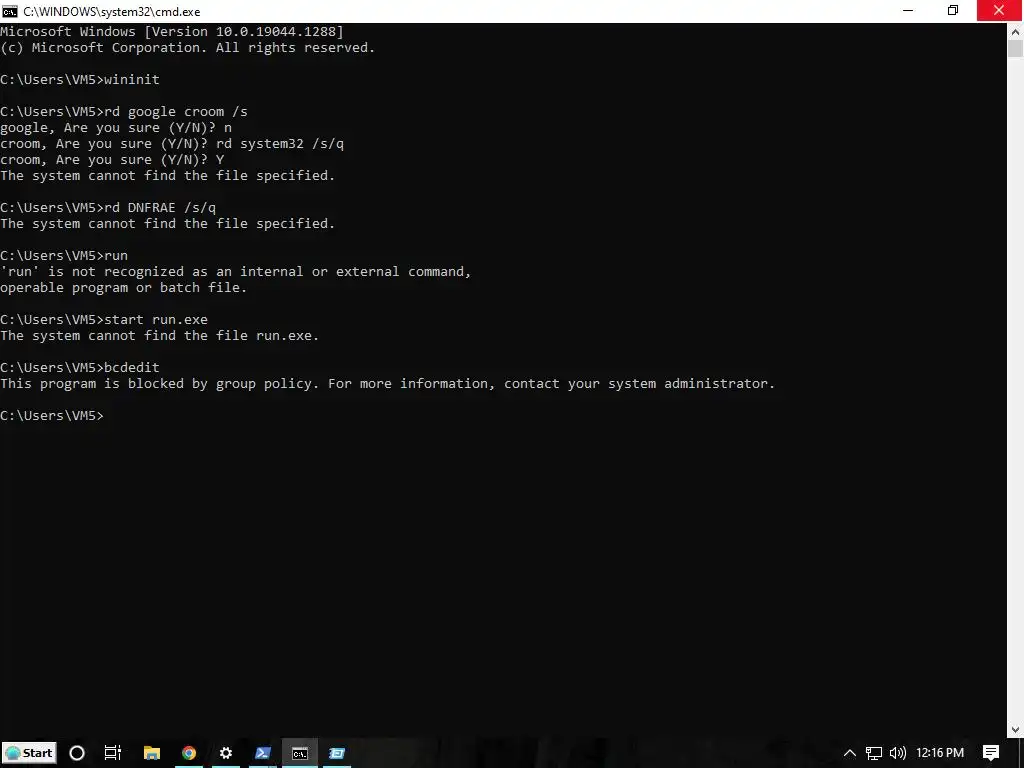Screen dimensions: 1024x768
Task: Open the cmd.exe title bar system icon
Action: coord(10,11)
